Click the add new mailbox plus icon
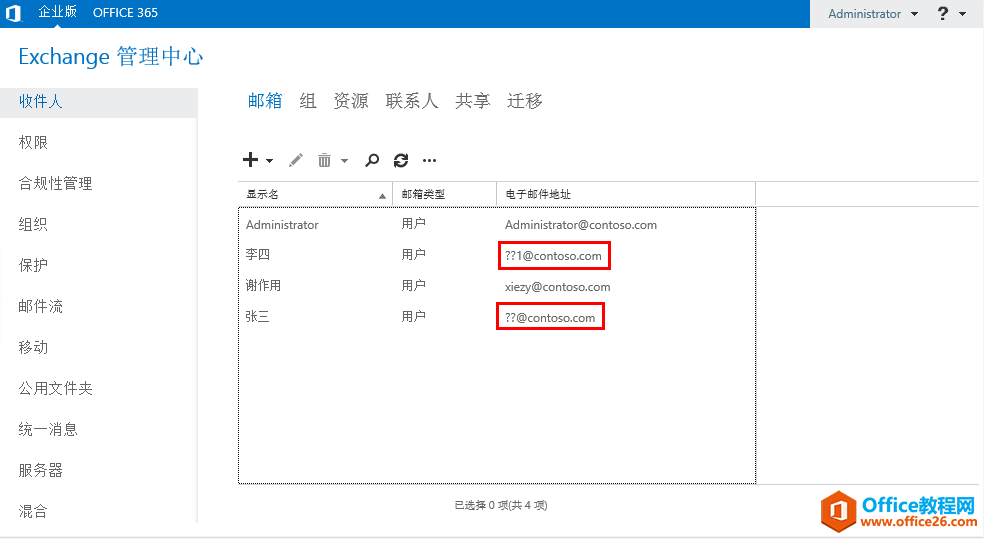Image resolution: width=984 pixels, height=539 pixels. pos(251,160)
